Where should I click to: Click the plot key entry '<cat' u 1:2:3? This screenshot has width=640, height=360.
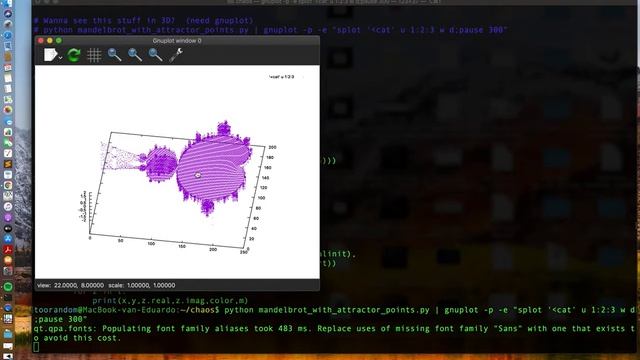pyautogui.click(x=282, y=77)
